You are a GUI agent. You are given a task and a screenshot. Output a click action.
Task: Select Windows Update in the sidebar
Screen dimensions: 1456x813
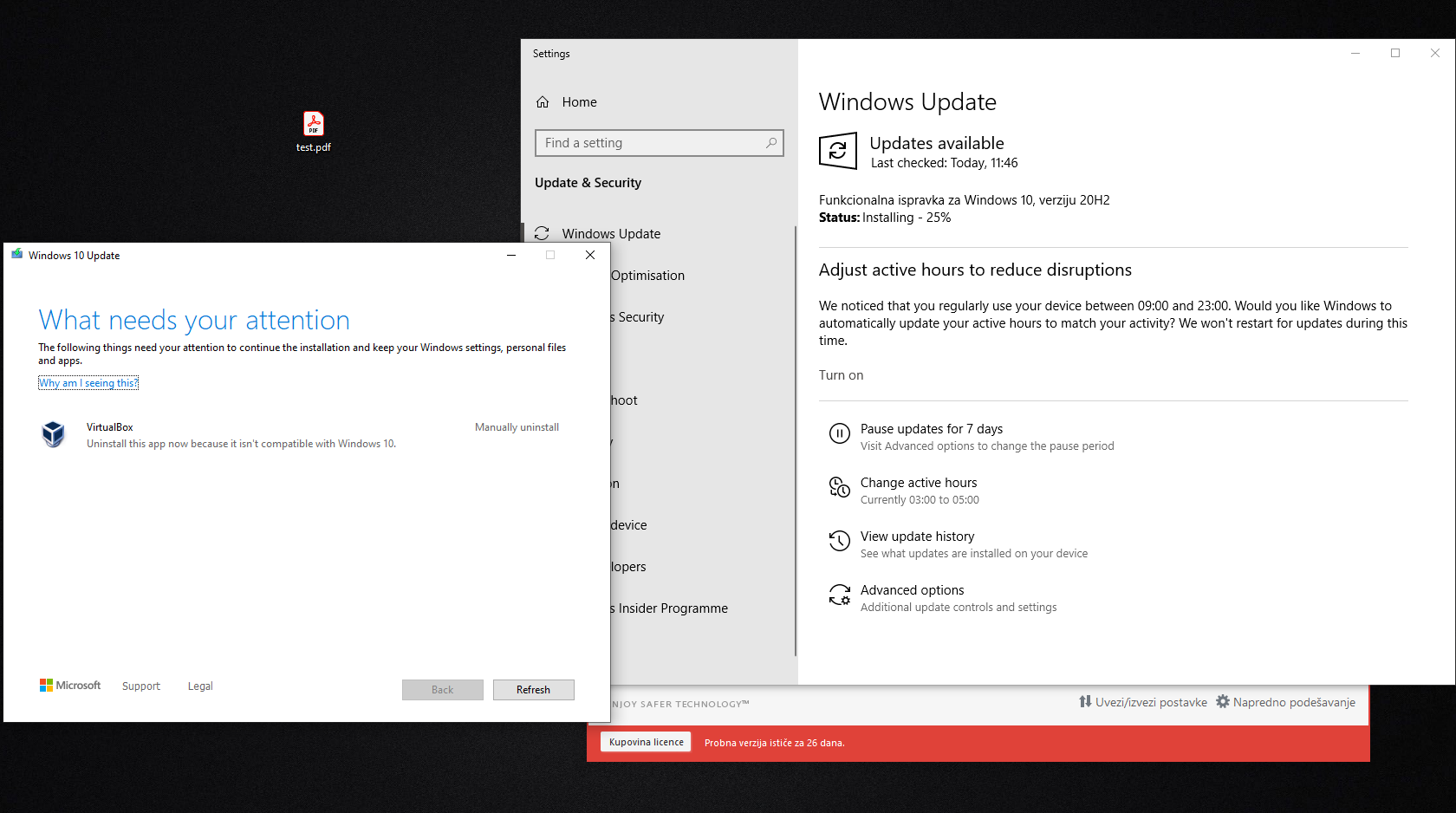click(x=611, y=234)
